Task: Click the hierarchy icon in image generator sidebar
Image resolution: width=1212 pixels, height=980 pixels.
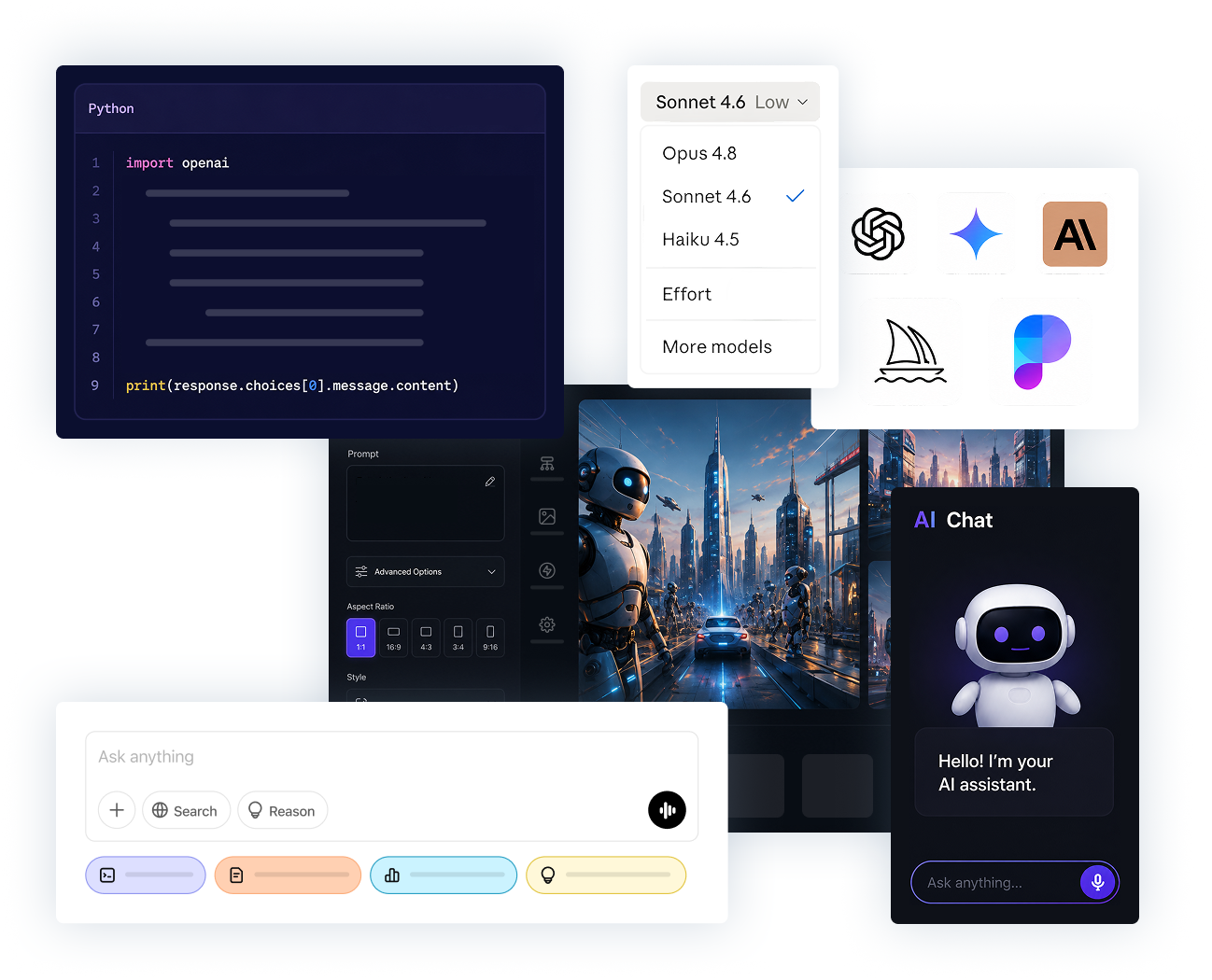Action: (547, 464)
